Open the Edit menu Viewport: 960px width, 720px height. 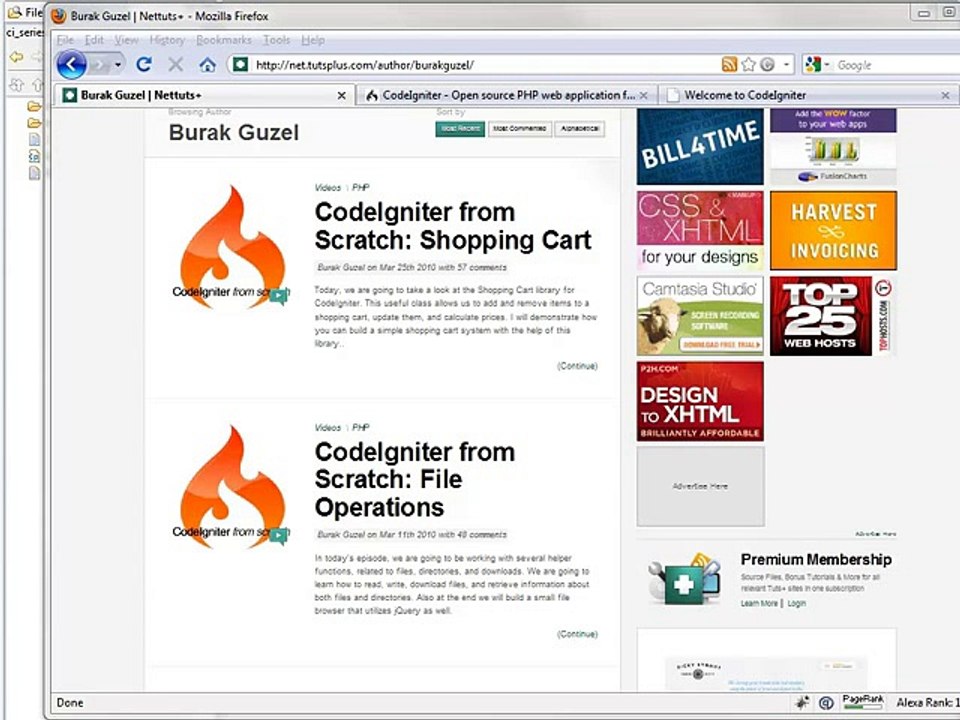pyautogui.click(x=94, y=40)
